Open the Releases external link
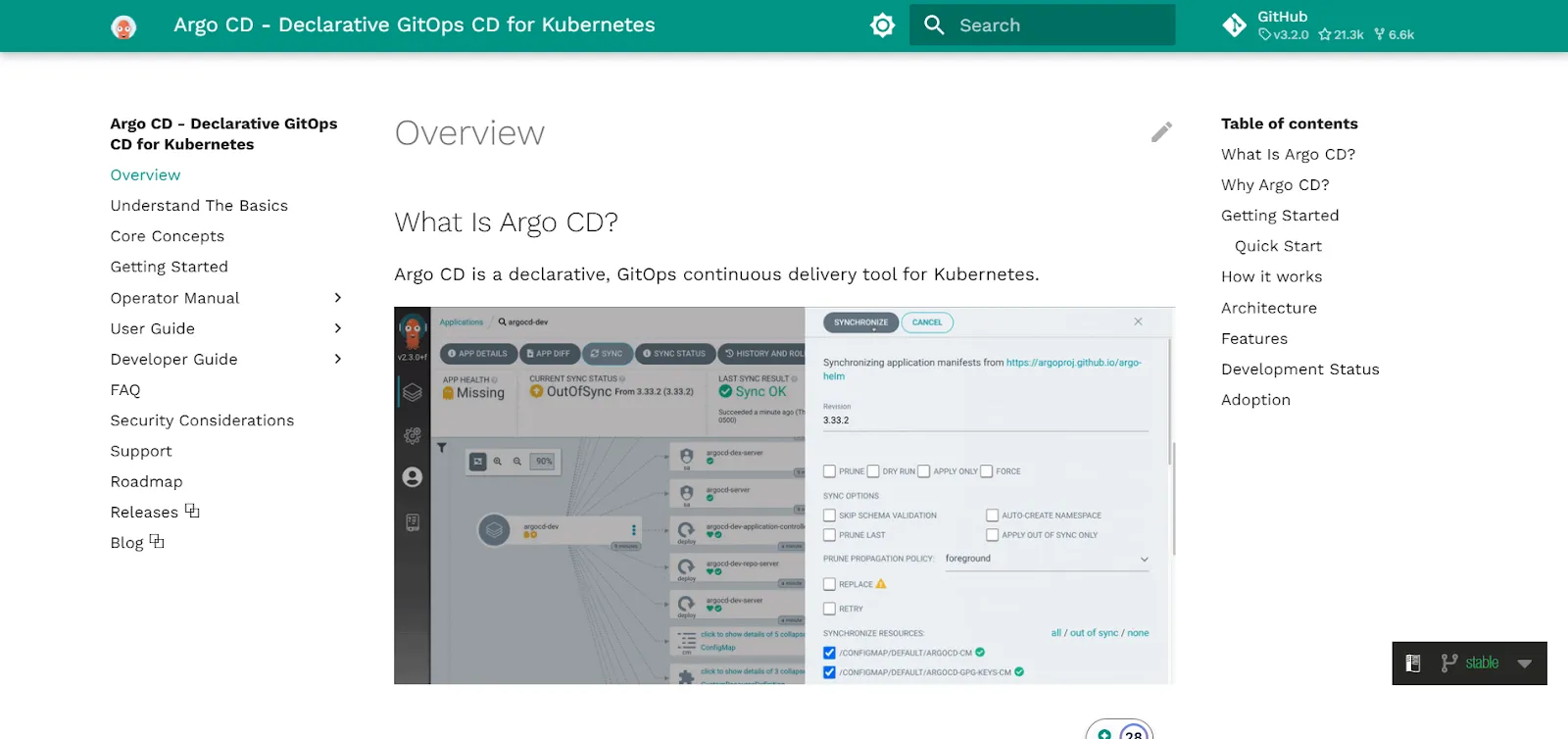Image resolution: width=1568 pixels, height=739 pixels. click(x=155, y=512)
